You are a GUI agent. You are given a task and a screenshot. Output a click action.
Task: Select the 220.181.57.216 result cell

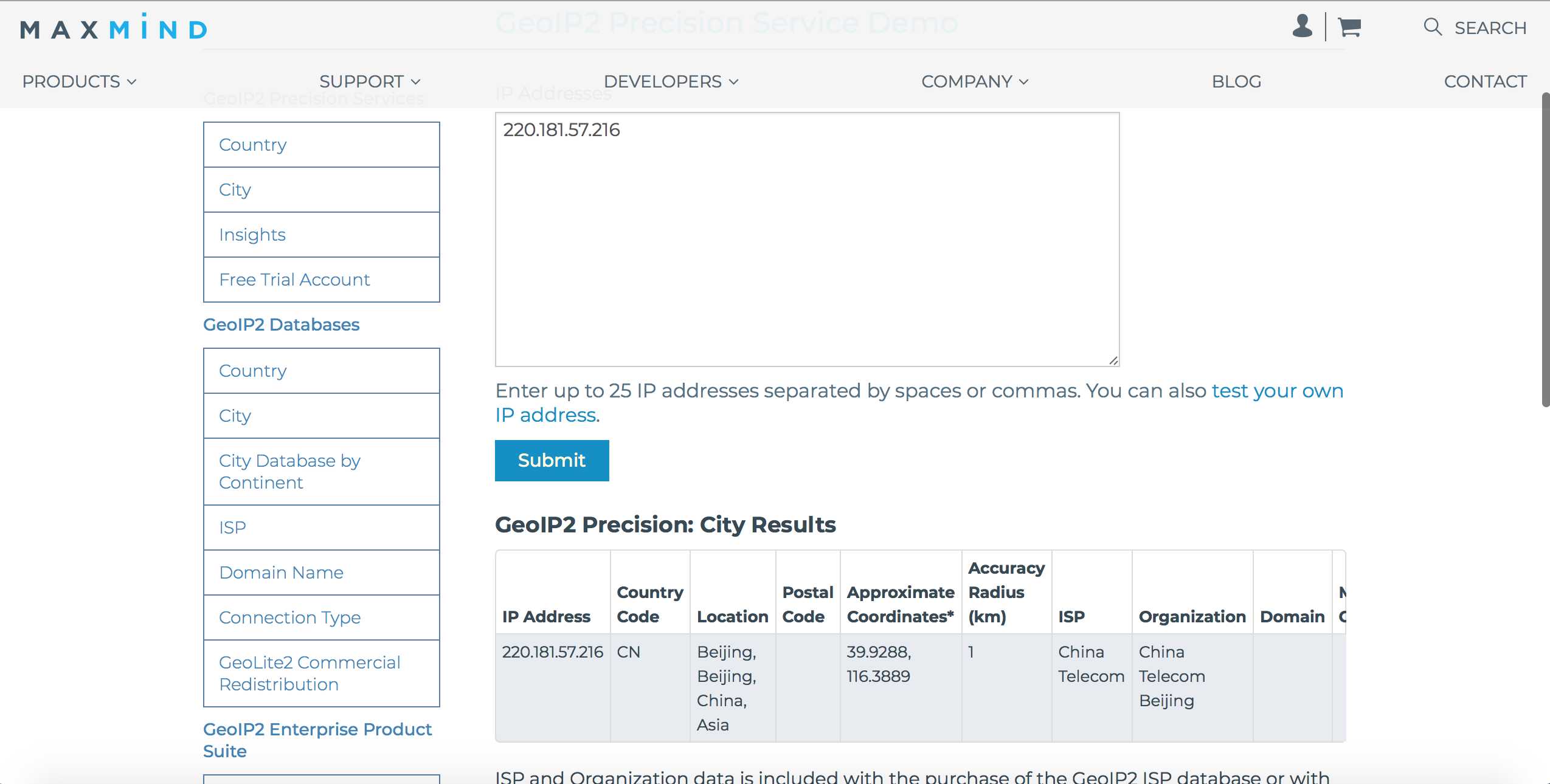pos(552,688)
